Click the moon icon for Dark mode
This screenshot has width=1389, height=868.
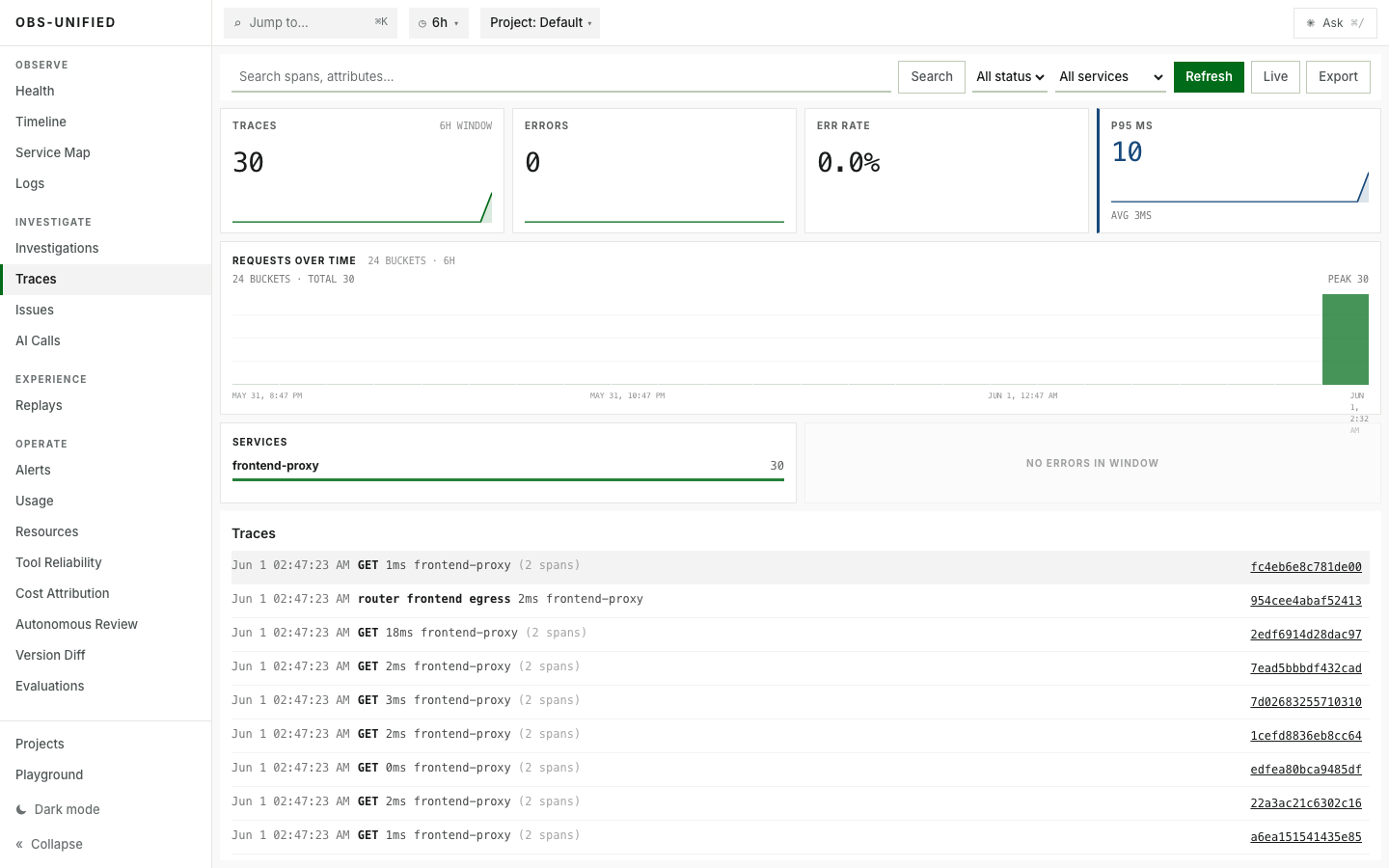pyautogui.click(x=21, y=809)
